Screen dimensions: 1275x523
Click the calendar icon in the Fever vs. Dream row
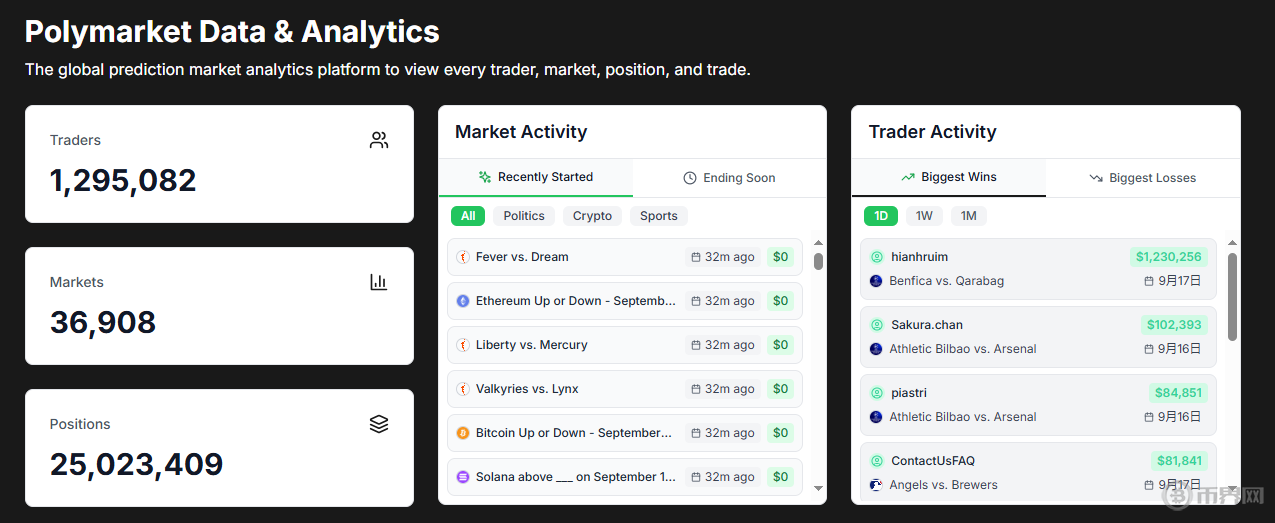(x=696, y=257)
